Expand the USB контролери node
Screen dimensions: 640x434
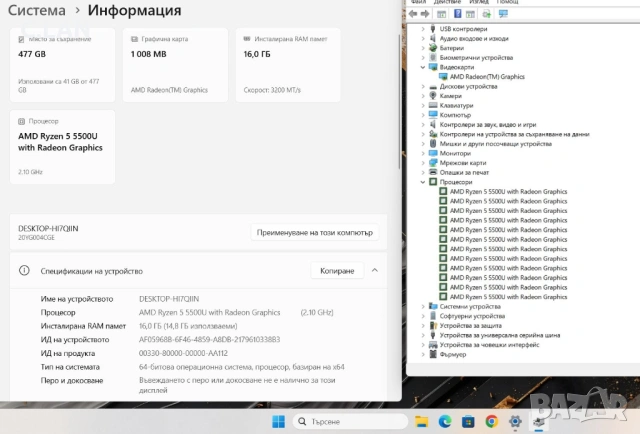point(424,29)
